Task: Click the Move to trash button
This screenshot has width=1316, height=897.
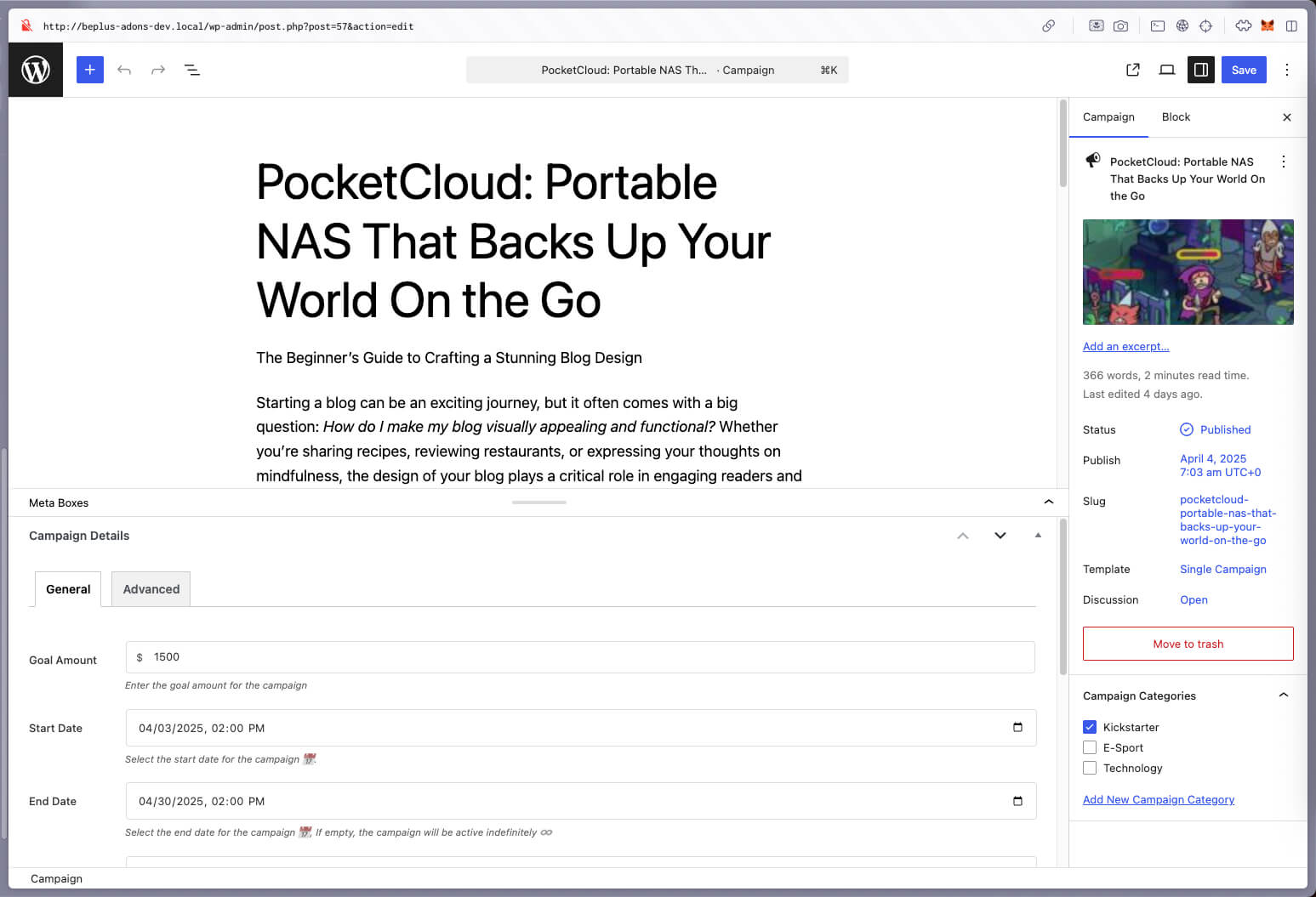Action: pos(1188,644)
